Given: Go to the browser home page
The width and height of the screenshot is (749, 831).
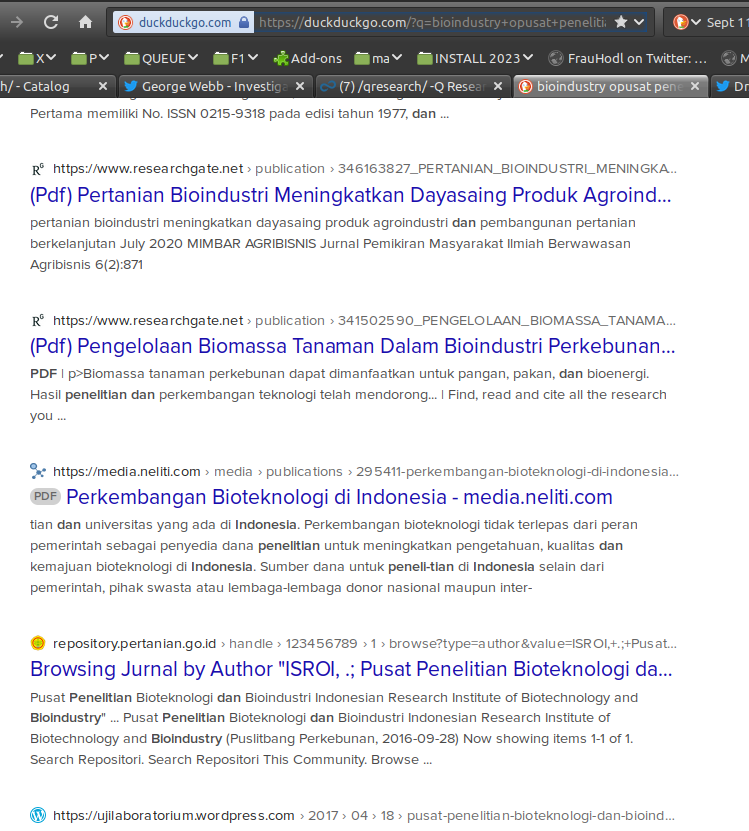Looking at the screenshot, I should 85,22.
